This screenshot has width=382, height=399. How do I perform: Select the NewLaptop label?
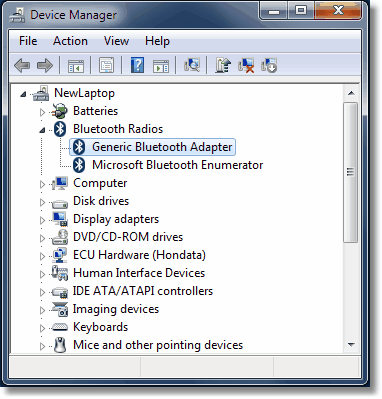click(x=84, y=93)
